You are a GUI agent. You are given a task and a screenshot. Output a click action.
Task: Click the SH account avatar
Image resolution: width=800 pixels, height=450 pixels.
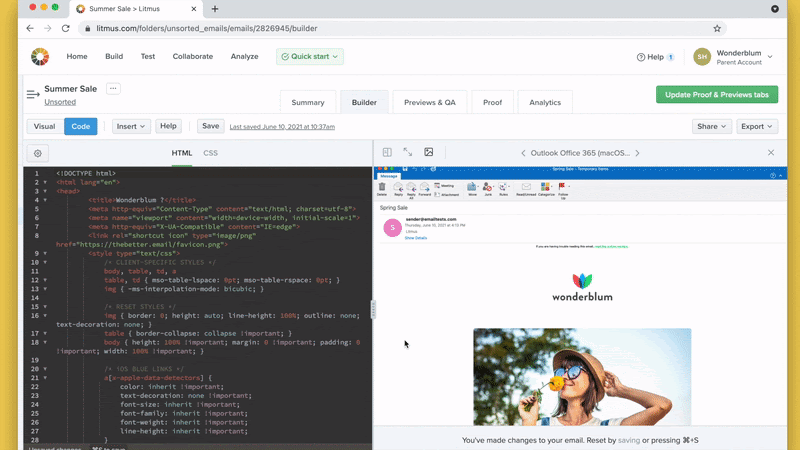pyautogui.click(x=702, y=57)
